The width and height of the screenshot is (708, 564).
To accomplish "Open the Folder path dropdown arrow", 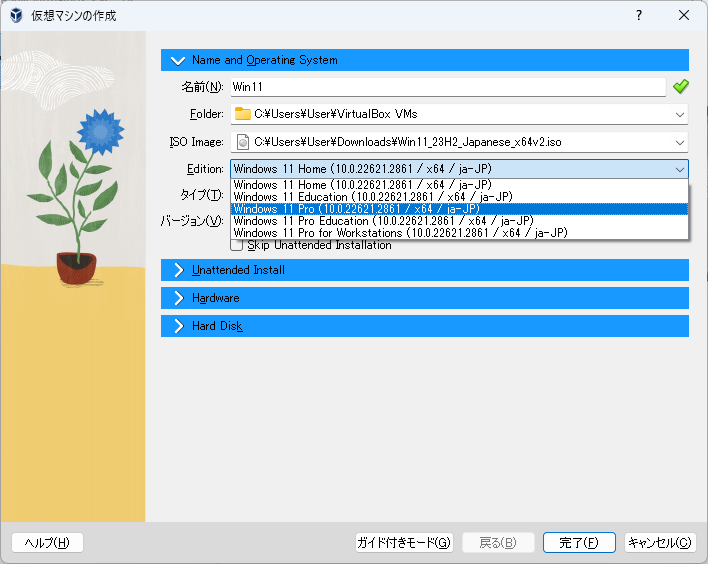I will point(680,115).
